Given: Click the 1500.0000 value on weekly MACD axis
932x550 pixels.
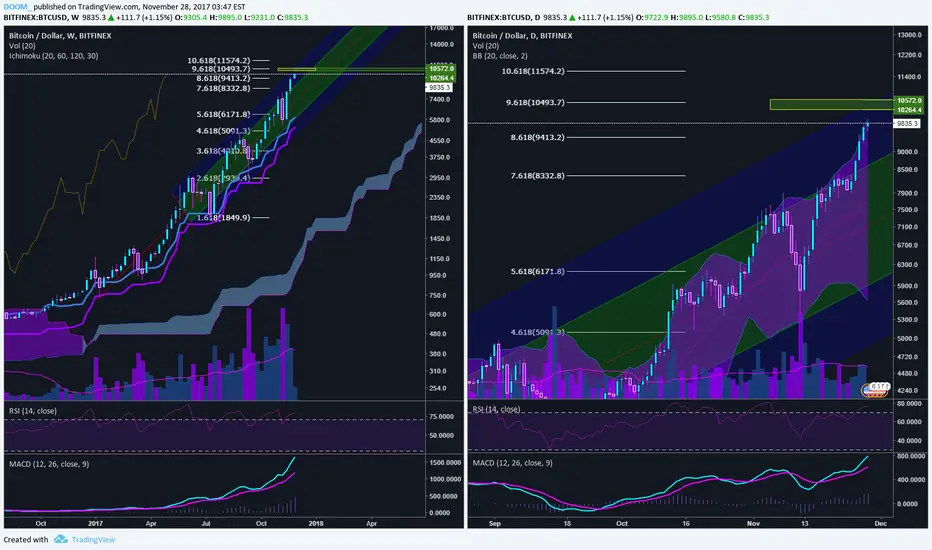Looking at the screenshot, I should pos(445,463).
